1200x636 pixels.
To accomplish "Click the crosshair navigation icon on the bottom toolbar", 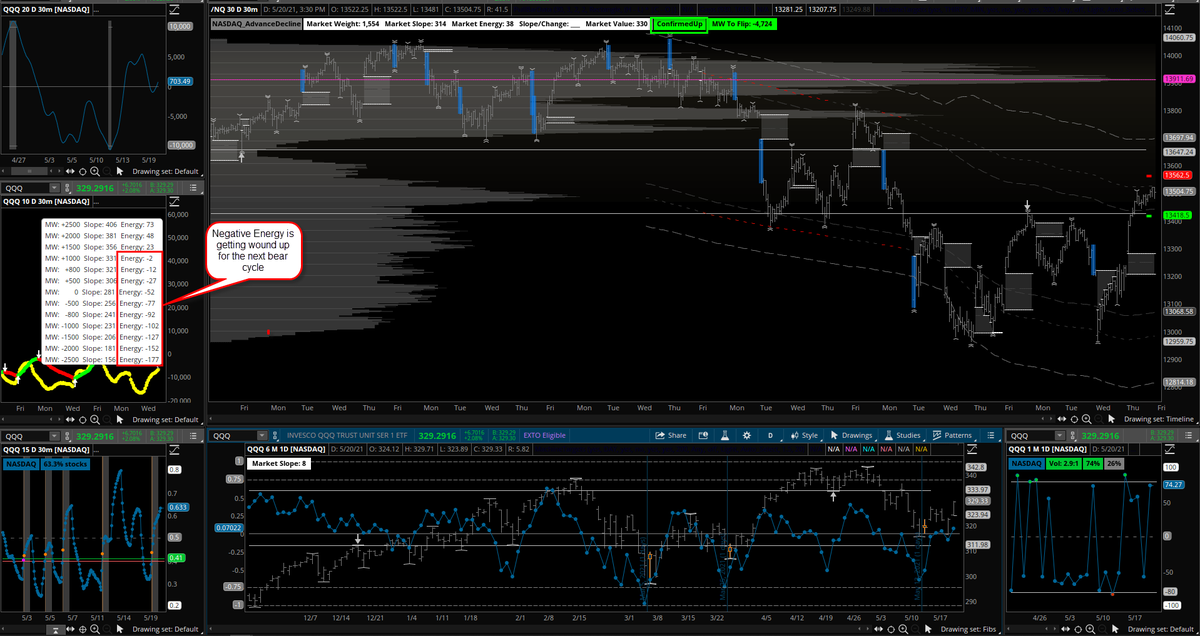I will (891, 629).
